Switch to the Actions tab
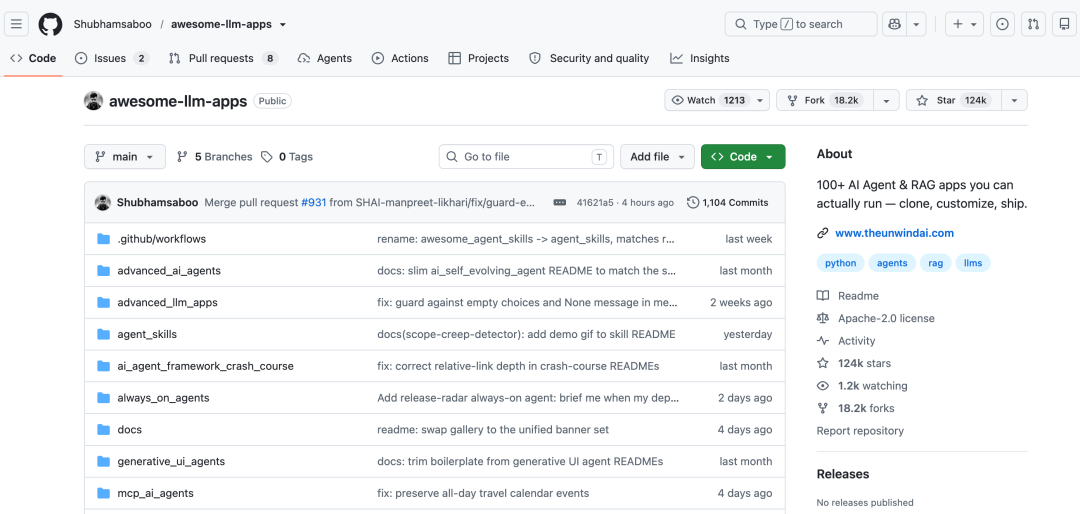 point(400,59)
